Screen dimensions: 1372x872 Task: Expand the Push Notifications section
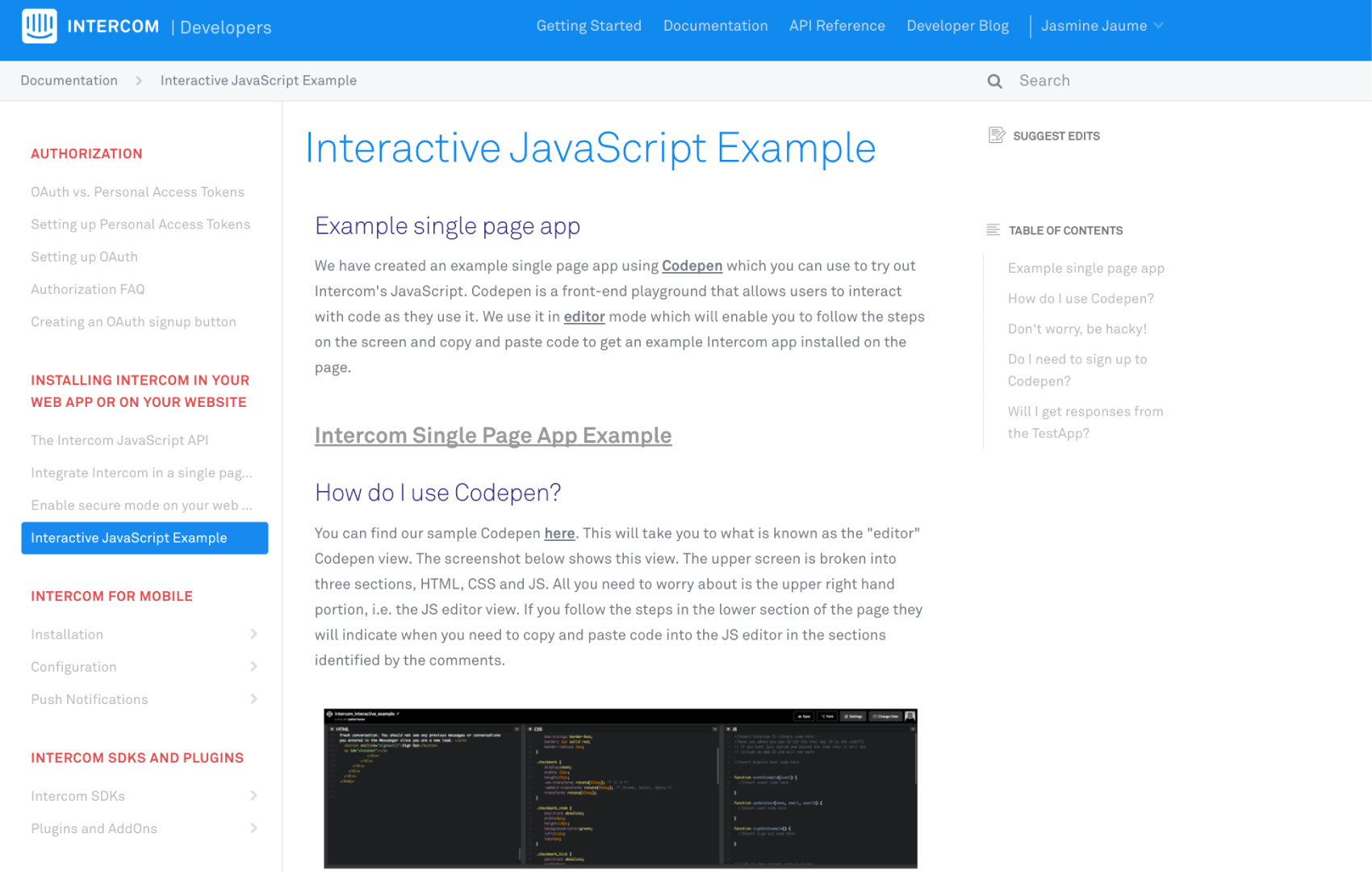pyautogui.click(x=254, y=699)
